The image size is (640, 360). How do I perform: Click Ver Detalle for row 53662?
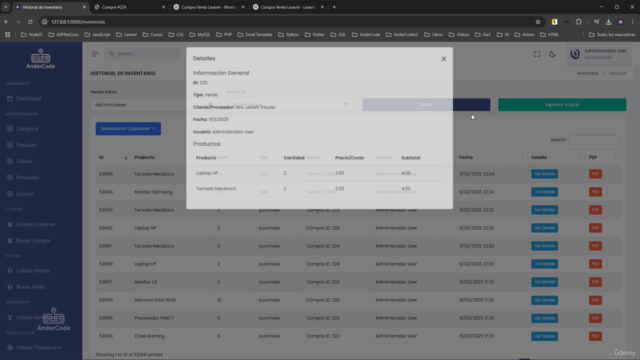click(x=544, y=228)
